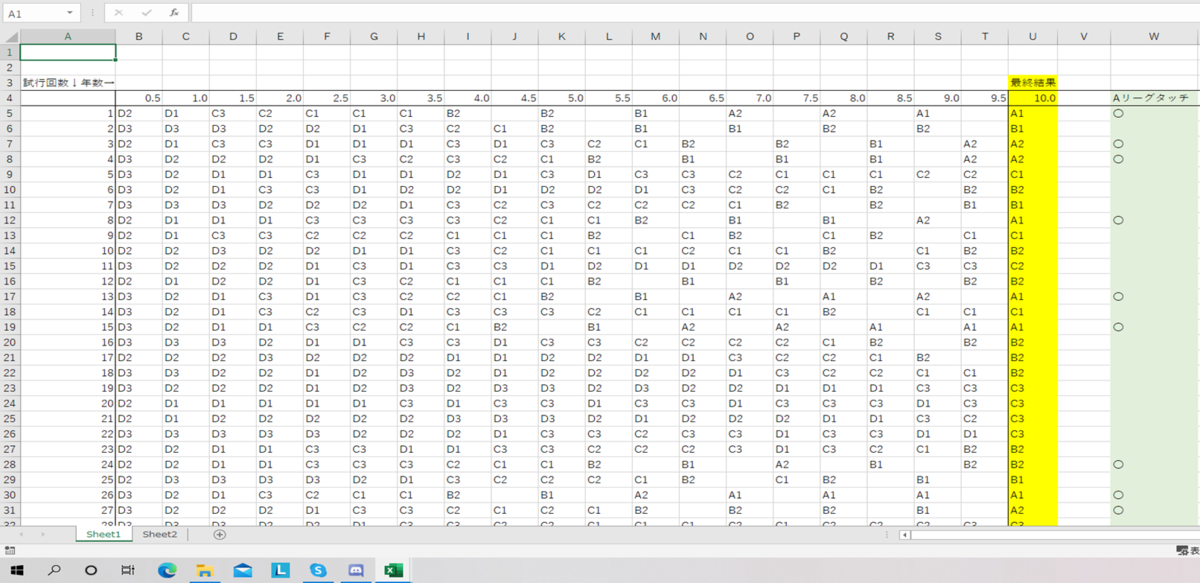Open Skype from the taskbar
1200x583 pixels.
click(319, 569)
